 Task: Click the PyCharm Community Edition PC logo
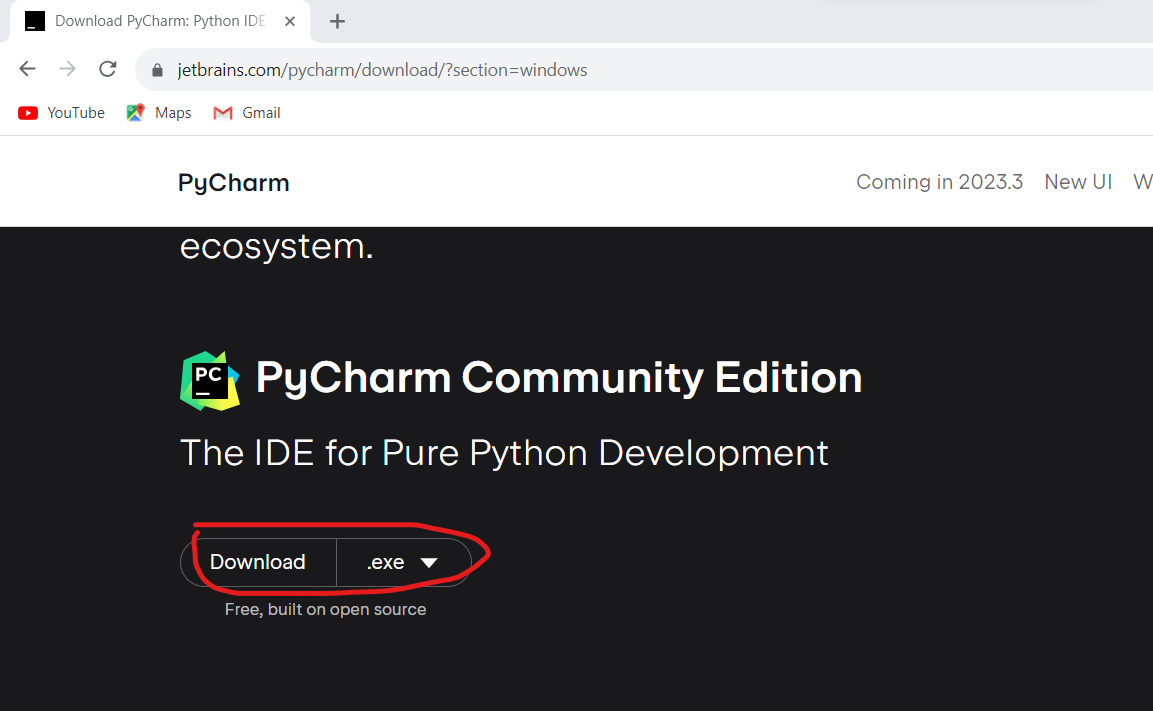[210, 380]
